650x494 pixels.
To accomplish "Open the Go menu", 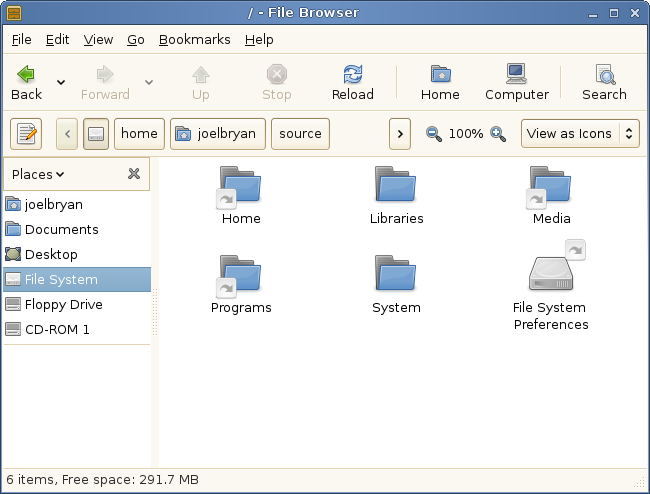I will pos(136,40).
